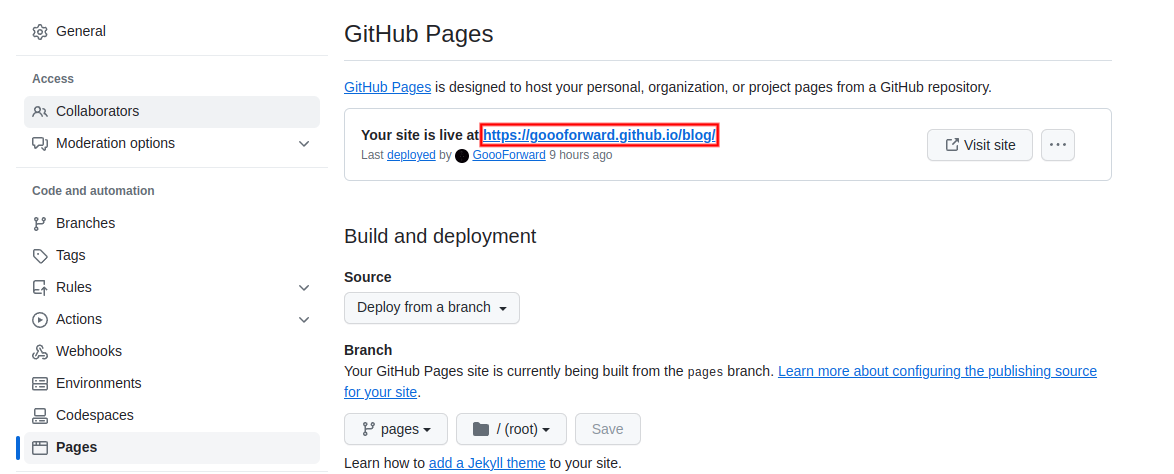Click the Environments server icon
The height and width of the screenshot is (474, 1174).
point(40,383)
